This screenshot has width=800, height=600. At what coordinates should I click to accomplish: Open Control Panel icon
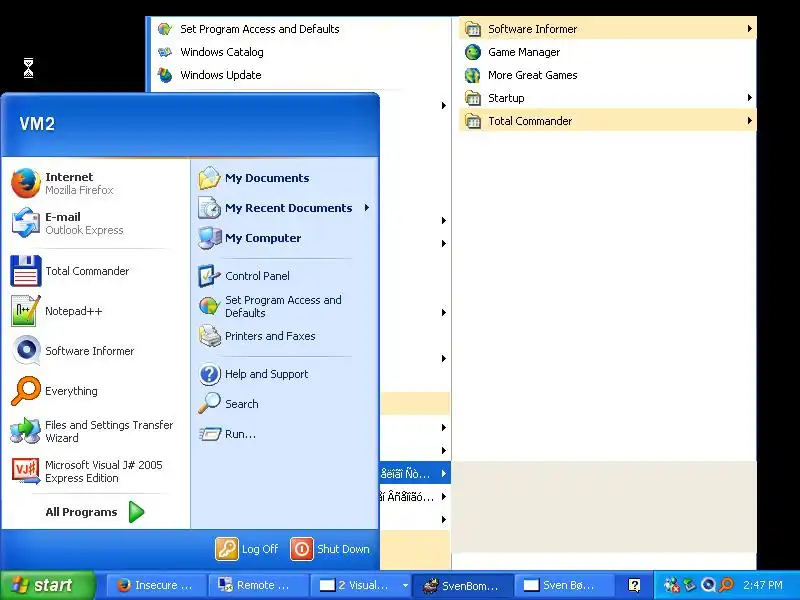pyautogui.click(x=209, y=276)
